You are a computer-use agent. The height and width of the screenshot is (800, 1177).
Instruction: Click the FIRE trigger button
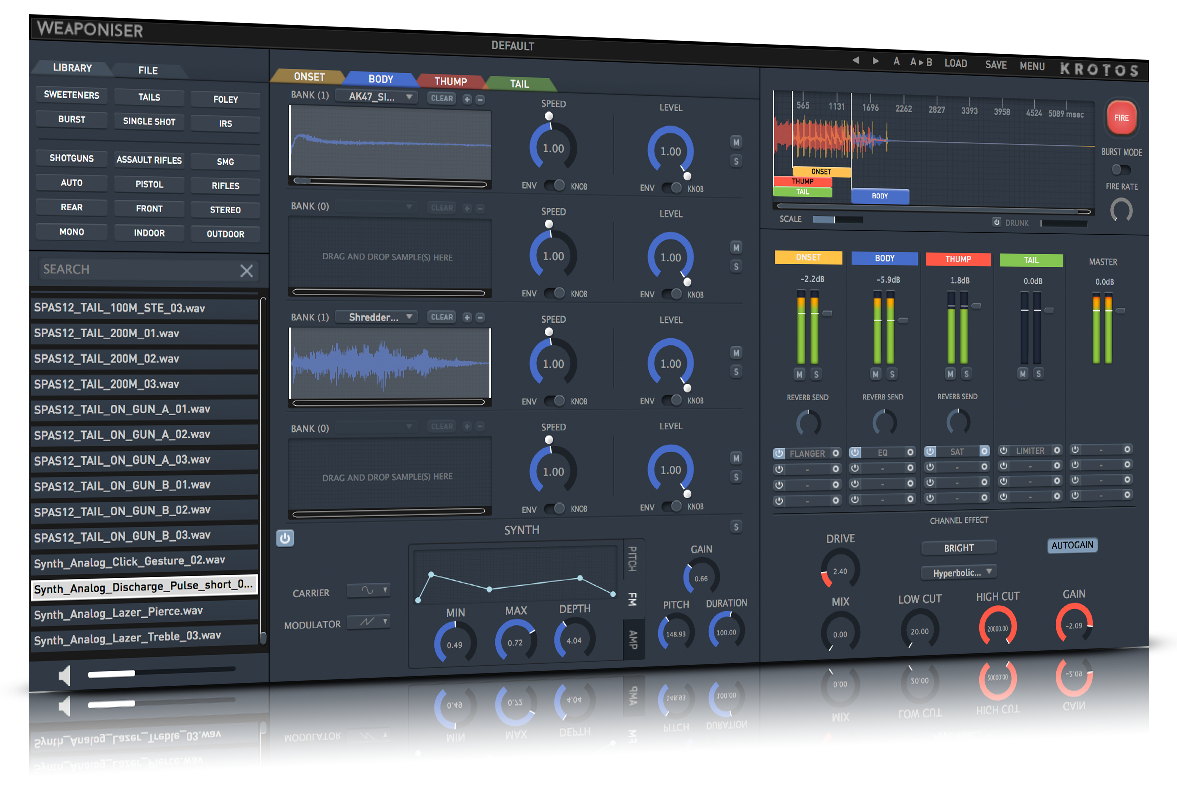click(1121, 117)
